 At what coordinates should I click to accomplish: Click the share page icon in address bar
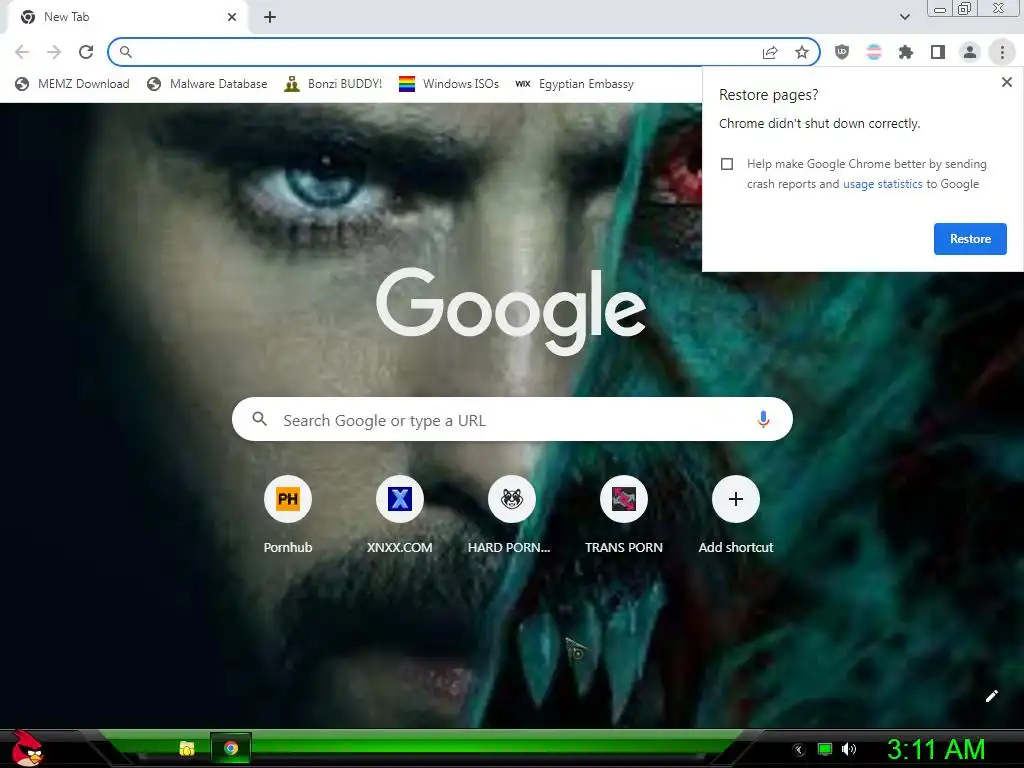(x=770, y=52)
